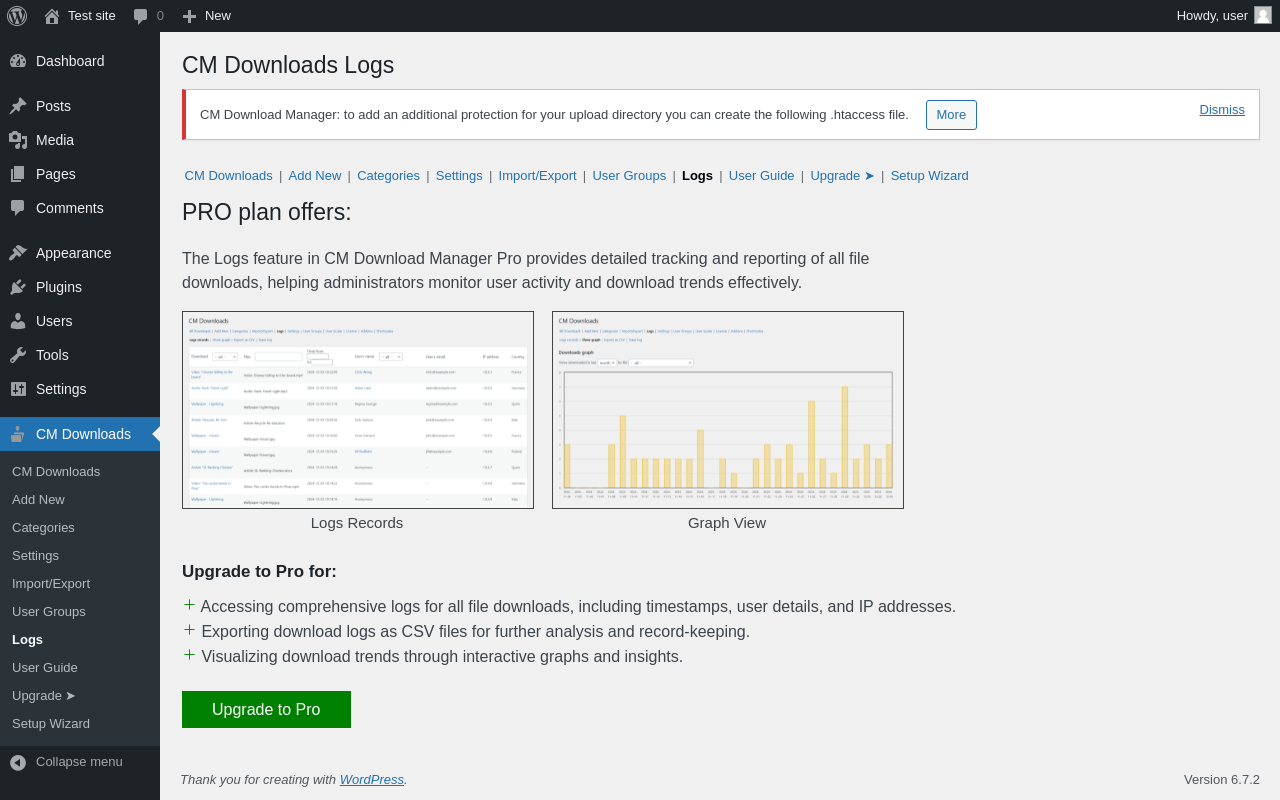The image size is (1280, 800).
Task: Click the Appearance brush icon
Action: pos(18,253)
